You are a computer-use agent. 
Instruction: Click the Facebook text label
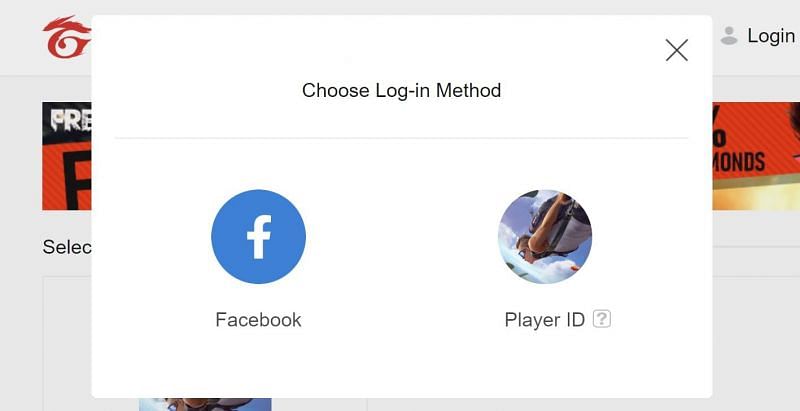click(258, 320)
